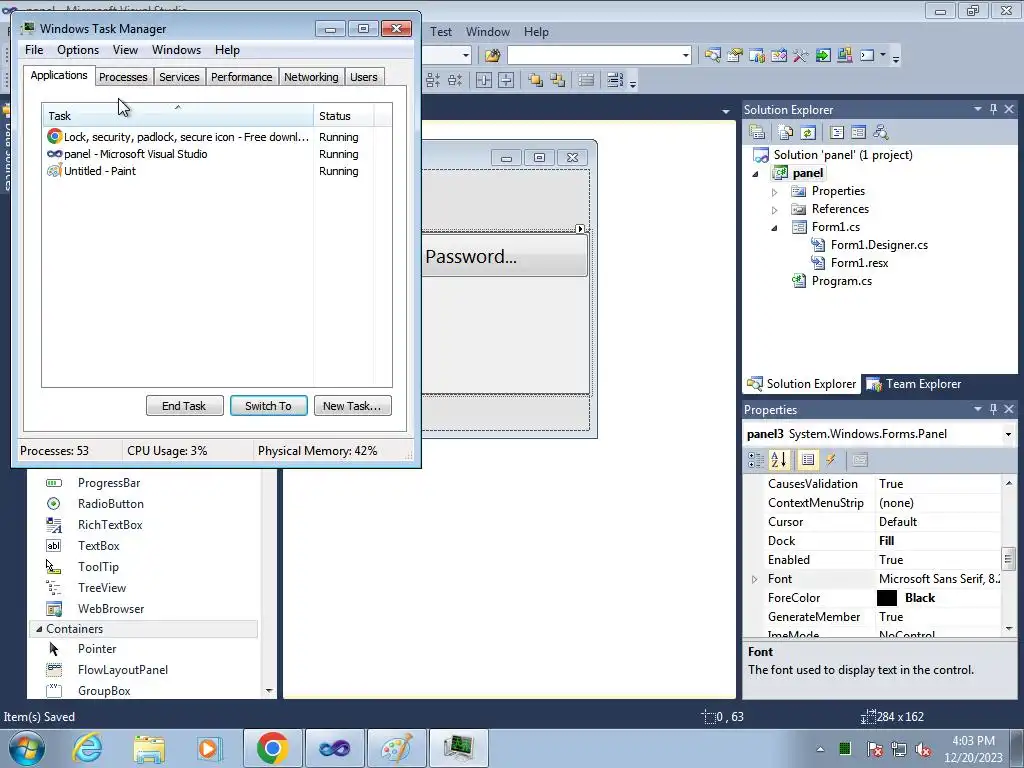
Task: Click Show All Files icon in Solution Explorer
Action: tap(786, 133)
